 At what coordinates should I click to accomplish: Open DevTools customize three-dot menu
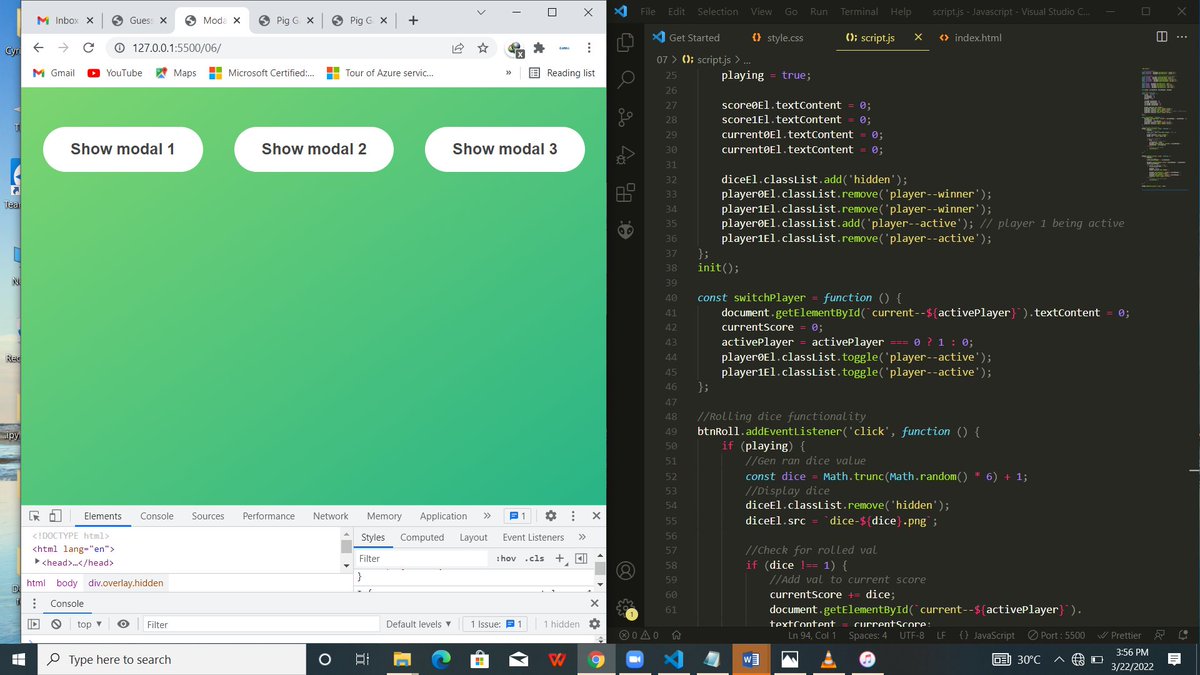pos(573,516)
